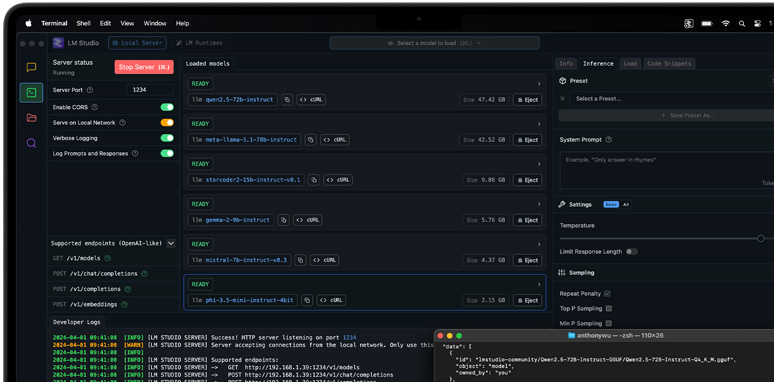Viewport: 774px width, 382px height.
Task: Expand meta-llama-3.1-70b-instruct details chevron
Action: (x=539, y=124)
